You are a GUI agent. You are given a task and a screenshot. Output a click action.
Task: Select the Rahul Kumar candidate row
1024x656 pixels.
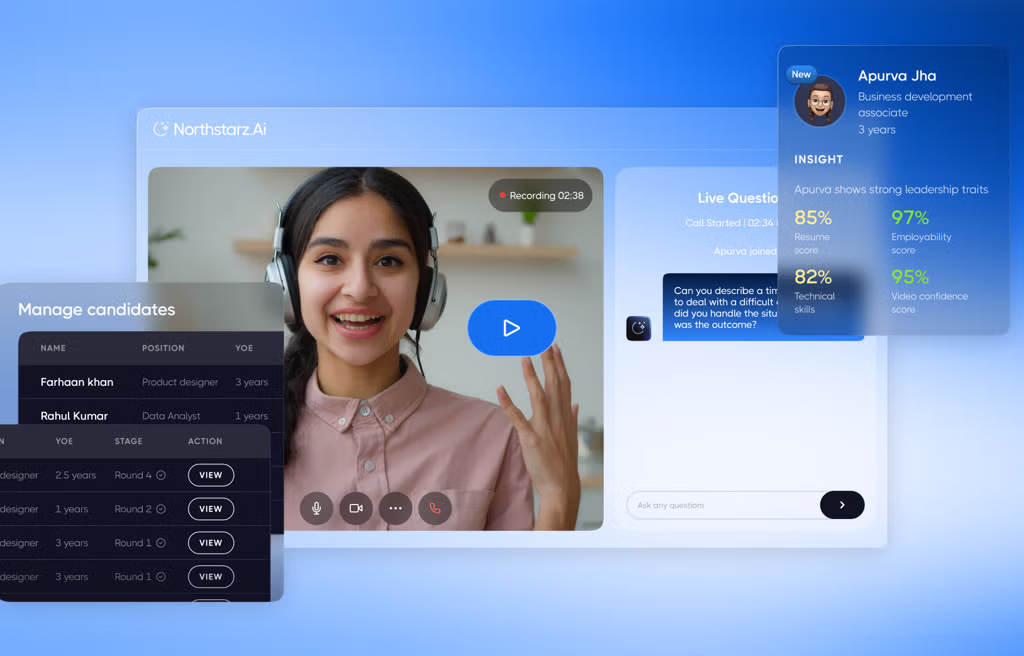(151, 416)
